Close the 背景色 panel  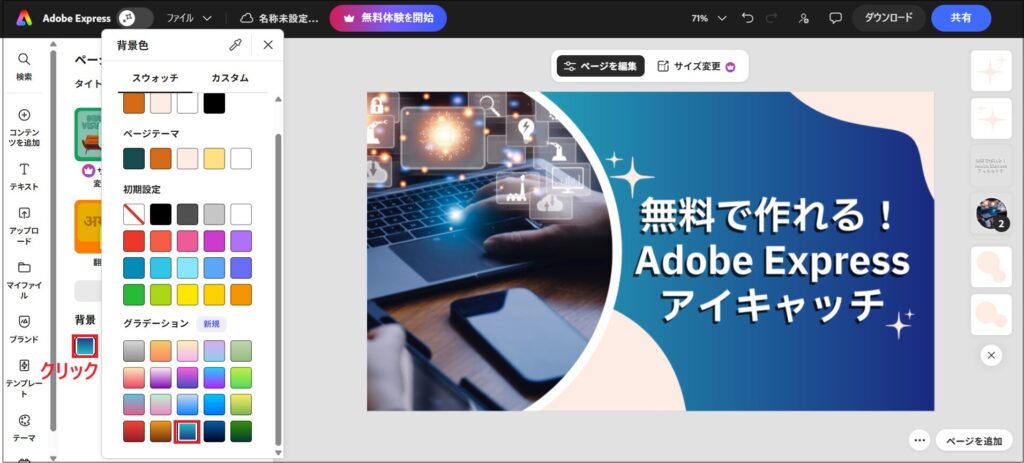coord(268,45)
